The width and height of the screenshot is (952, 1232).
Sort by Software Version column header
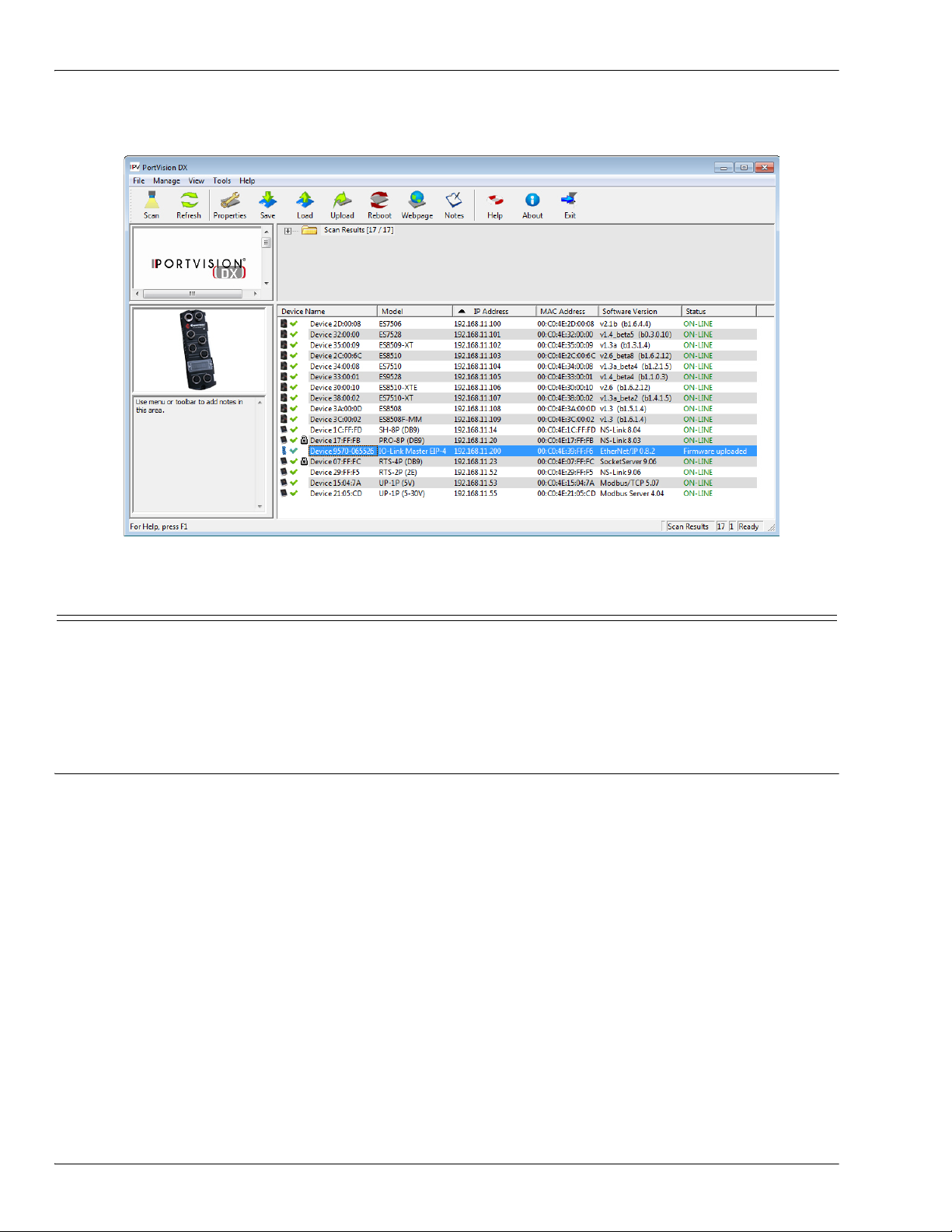pos(640,311)
